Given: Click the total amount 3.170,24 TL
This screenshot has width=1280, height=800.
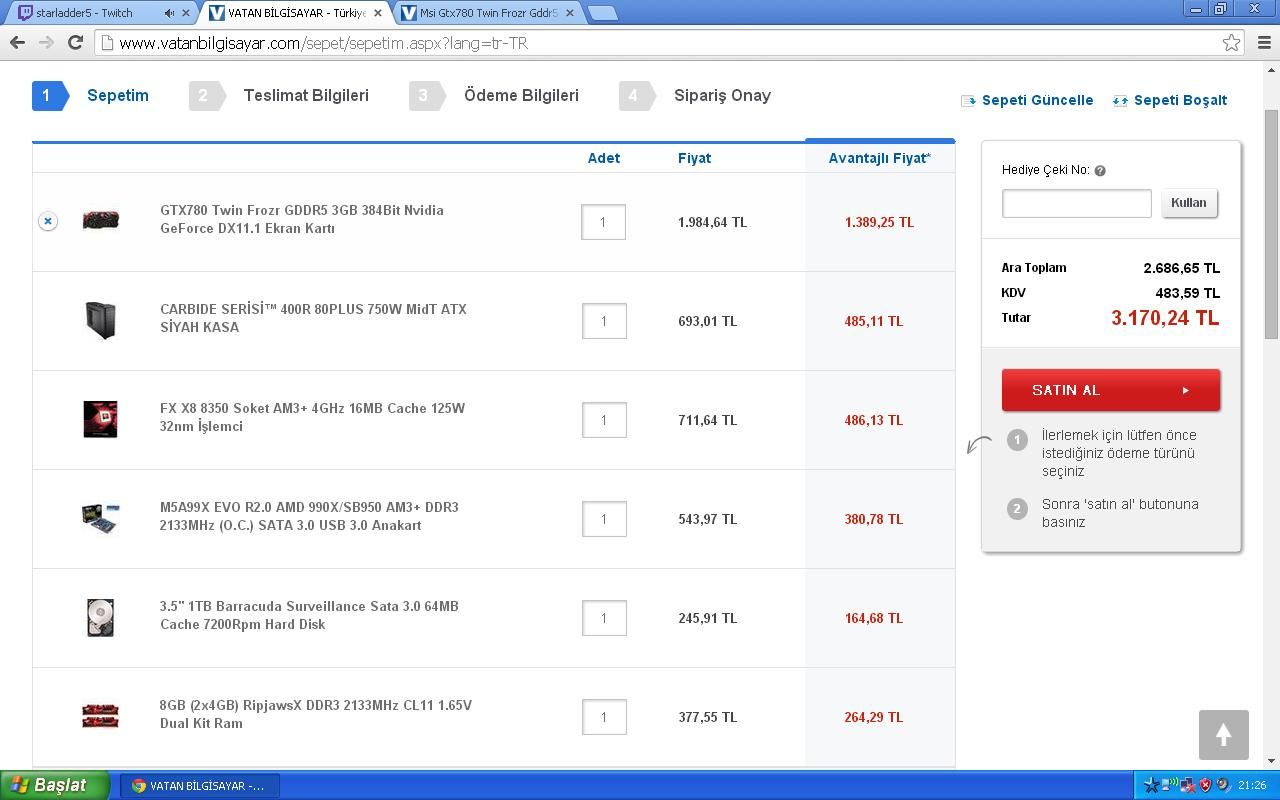Looking at the screenshot, I should 1165,318.
